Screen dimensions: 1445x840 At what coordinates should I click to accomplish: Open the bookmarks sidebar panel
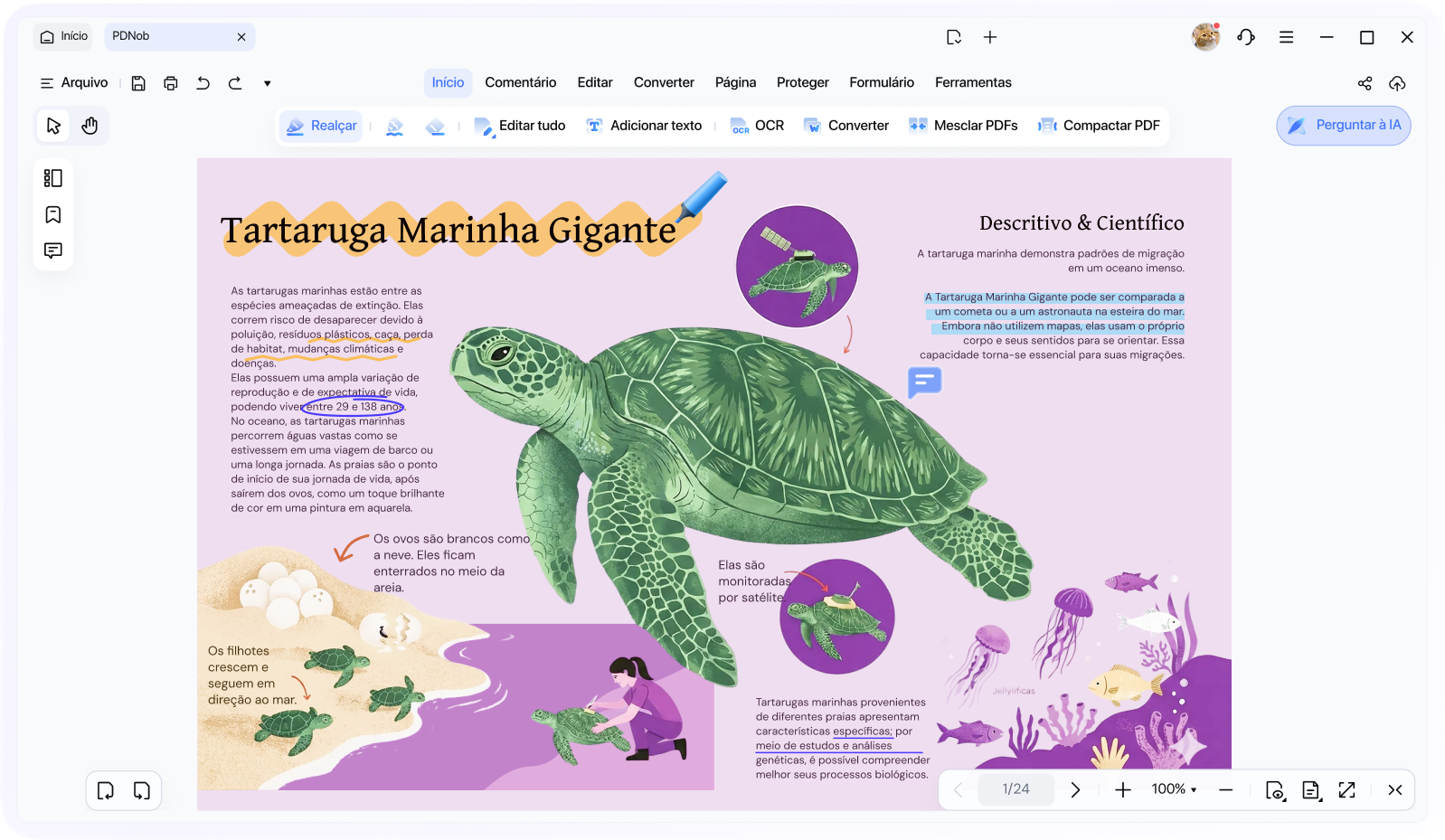(x=53, y=214)
